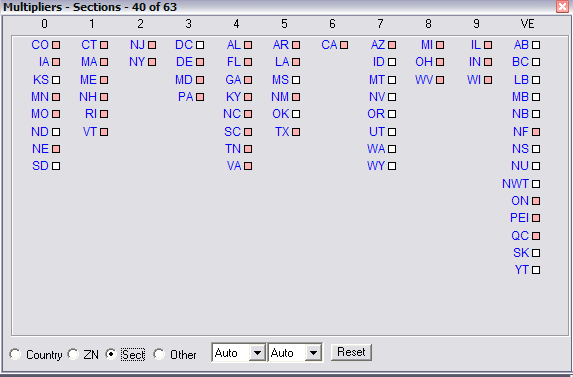Click the NY section label
Image resolution: width=573 pixels, height=377 pixels.
pos(137,62)
